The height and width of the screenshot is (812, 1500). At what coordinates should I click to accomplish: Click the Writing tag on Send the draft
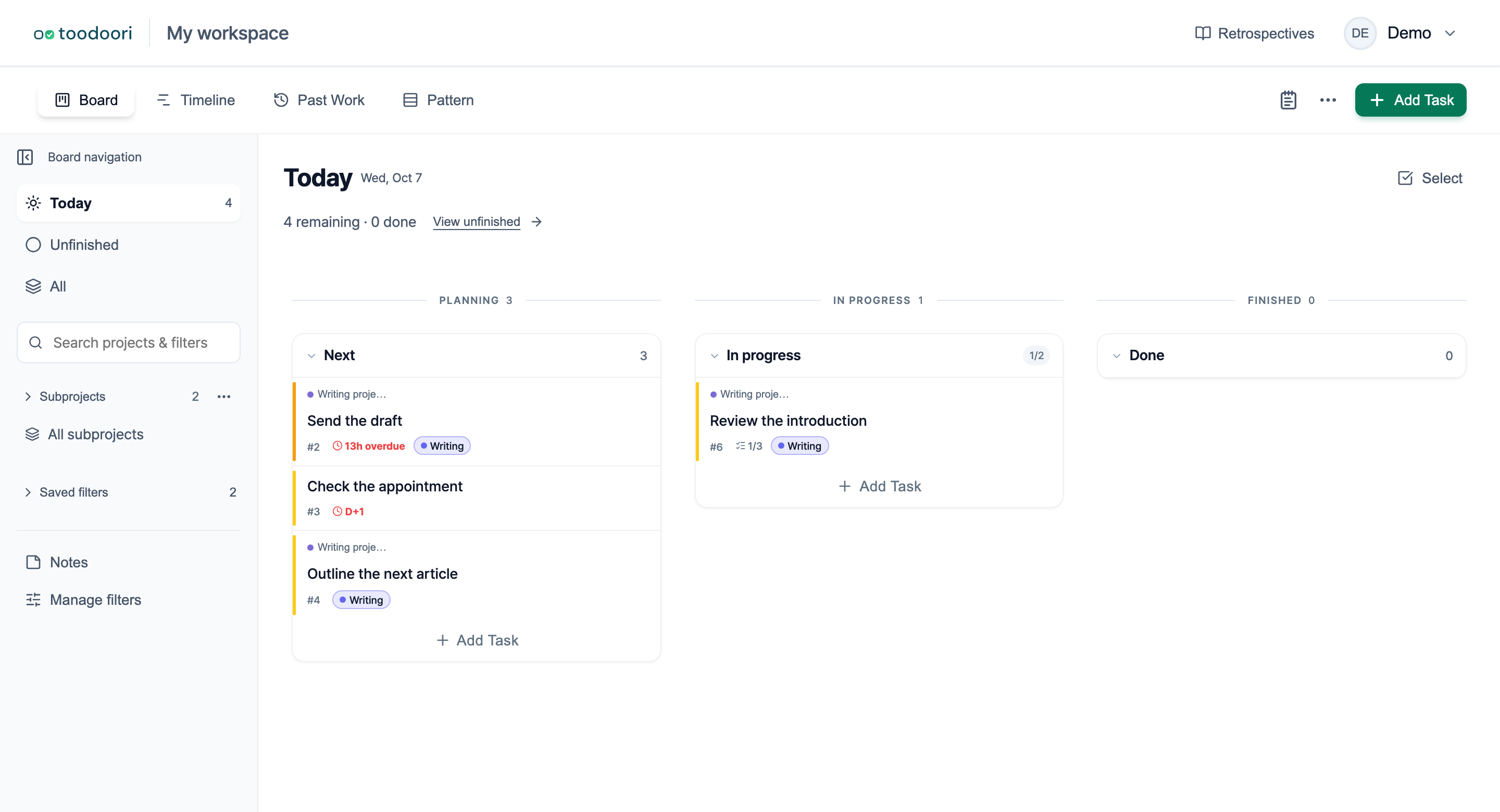pyautogui.click(x=442, y=446)
